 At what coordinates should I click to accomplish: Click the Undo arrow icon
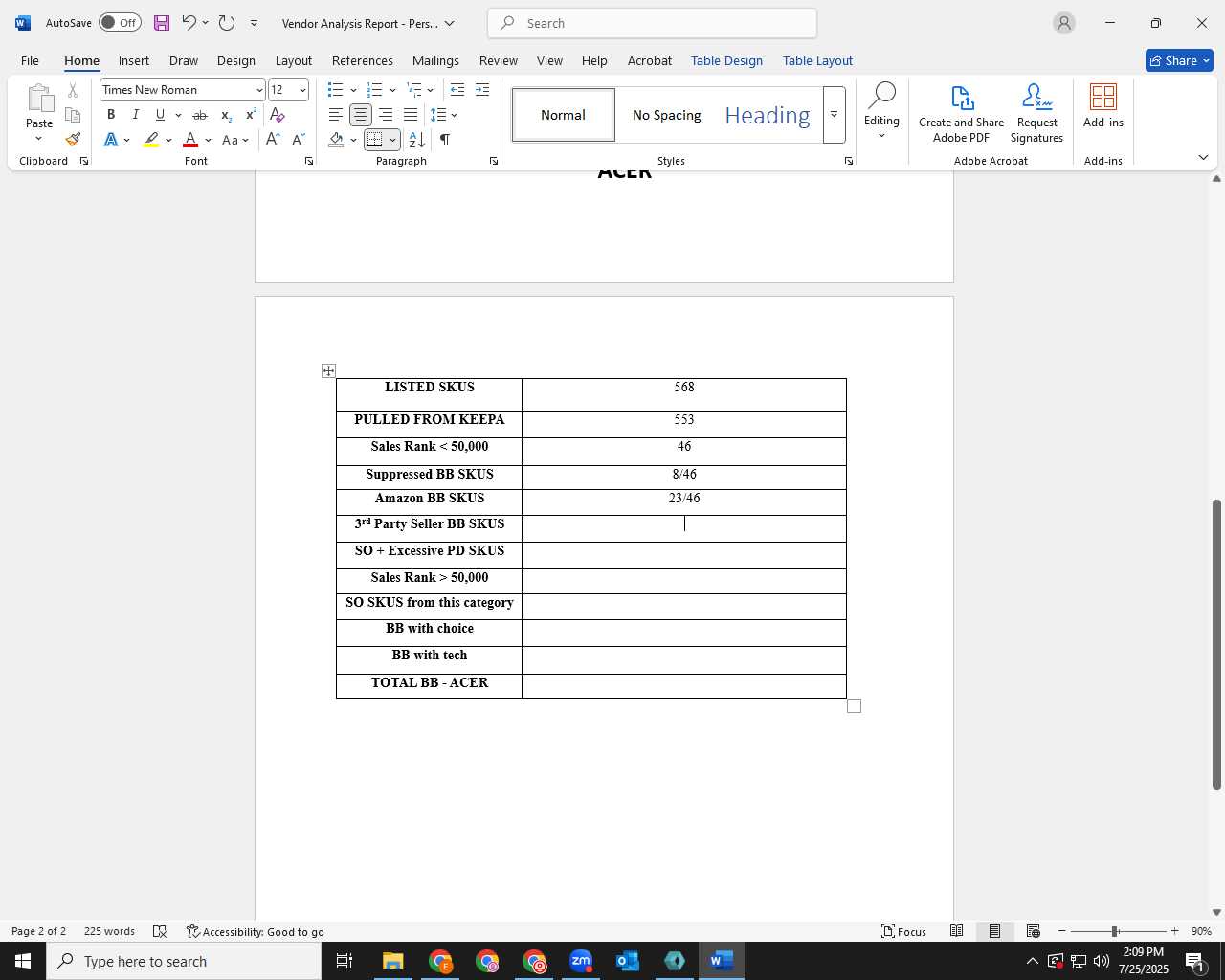(189, 23)
